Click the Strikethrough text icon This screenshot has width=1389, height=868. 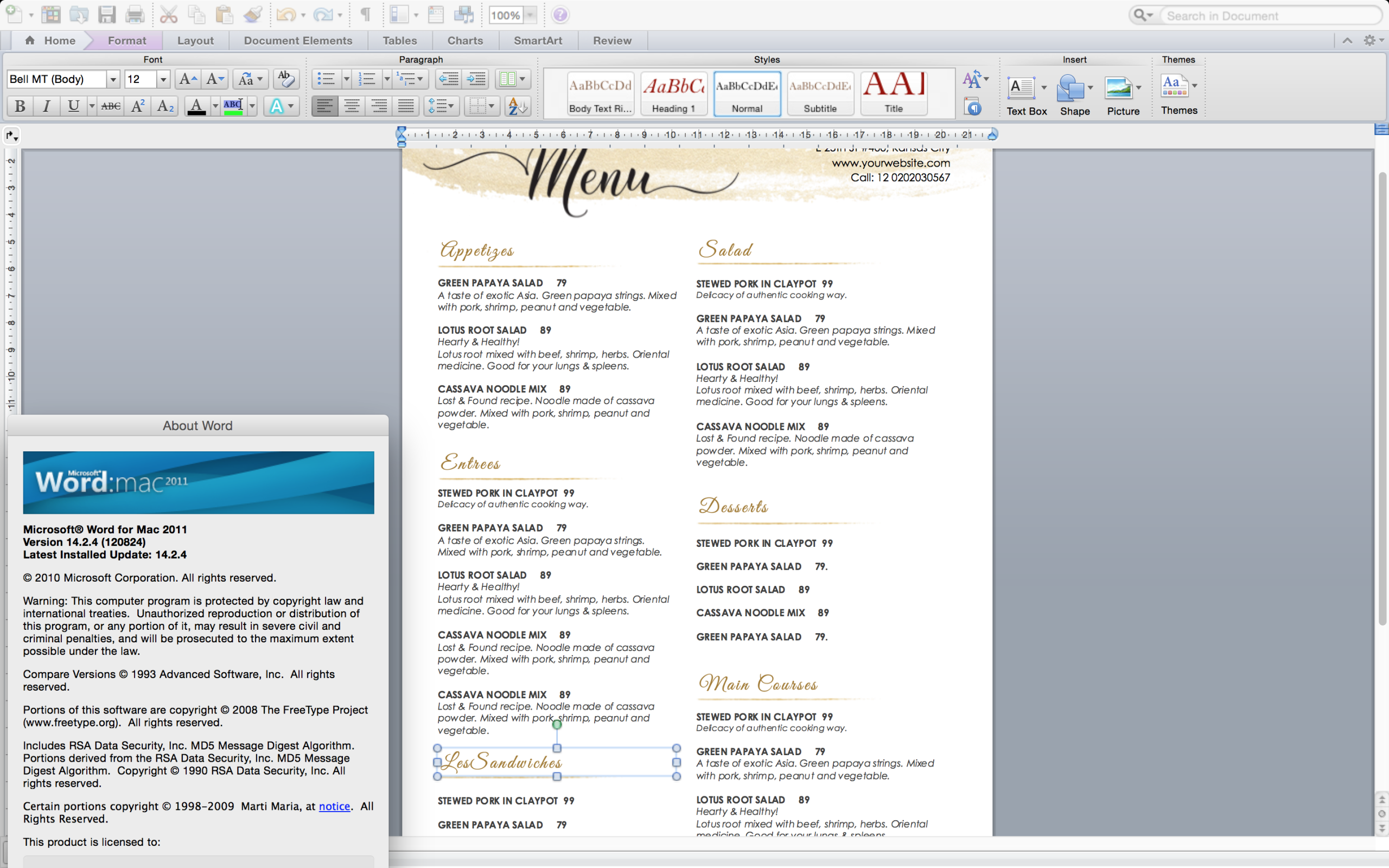click(111, 106)
